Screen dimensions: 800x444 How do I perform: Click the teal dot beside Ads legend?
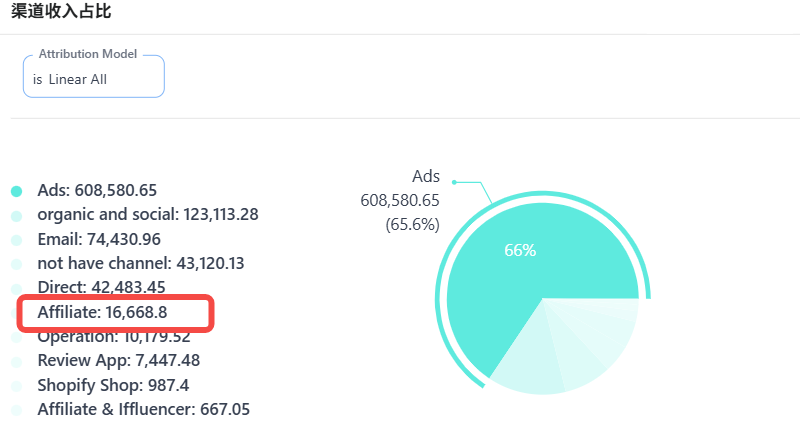pos(16,190)
